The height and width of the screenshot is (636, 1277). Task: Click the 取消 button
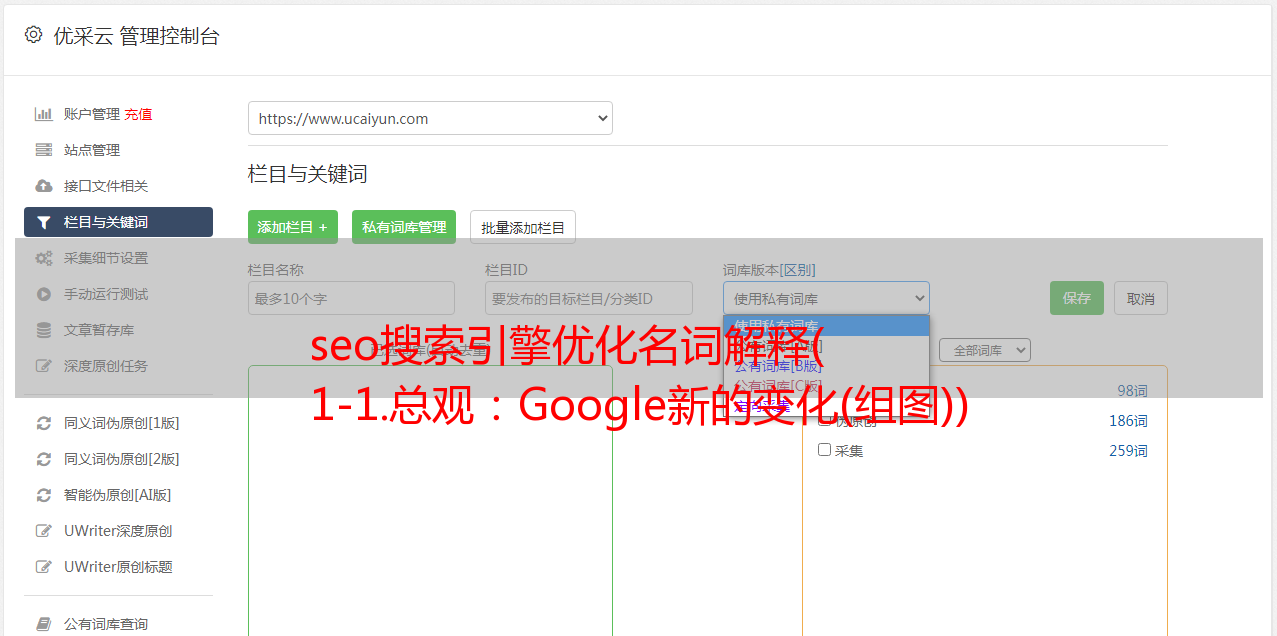point(1141,298)
